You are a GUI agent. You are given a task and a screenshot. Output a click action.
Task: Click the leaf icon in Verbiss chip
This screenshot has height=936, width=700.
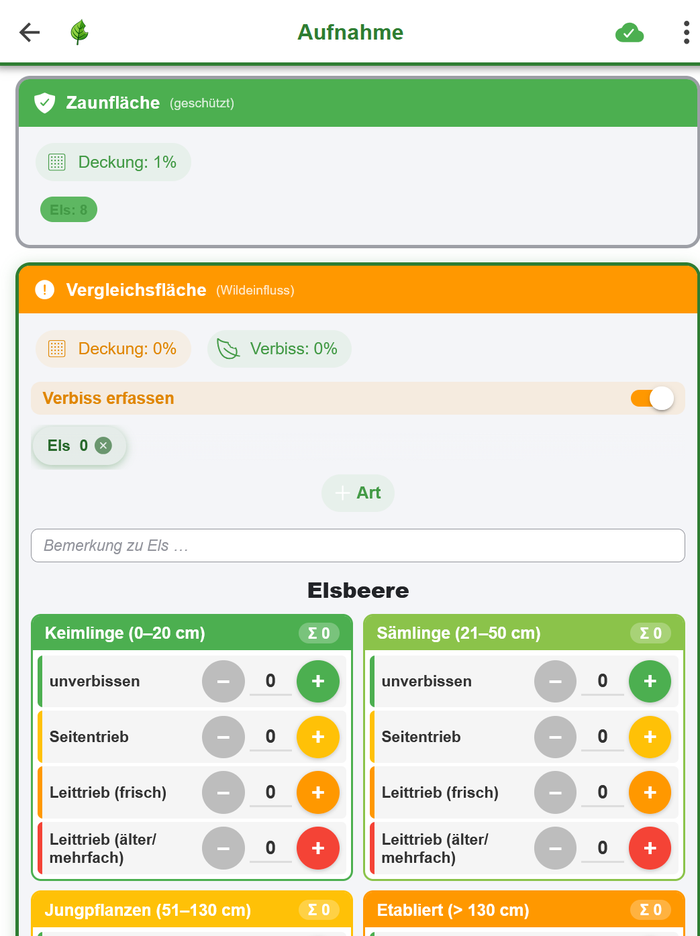click(228, 349)
